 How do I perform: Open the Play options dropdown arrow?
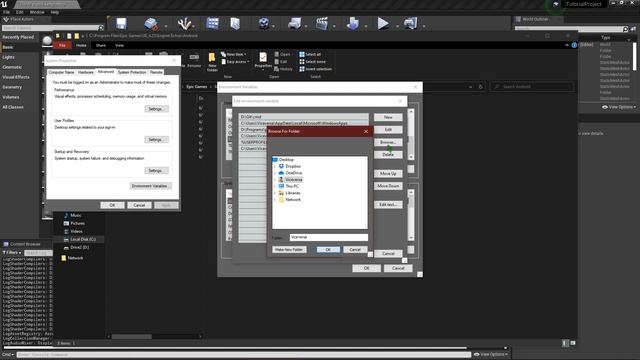(x=397, y=26)
